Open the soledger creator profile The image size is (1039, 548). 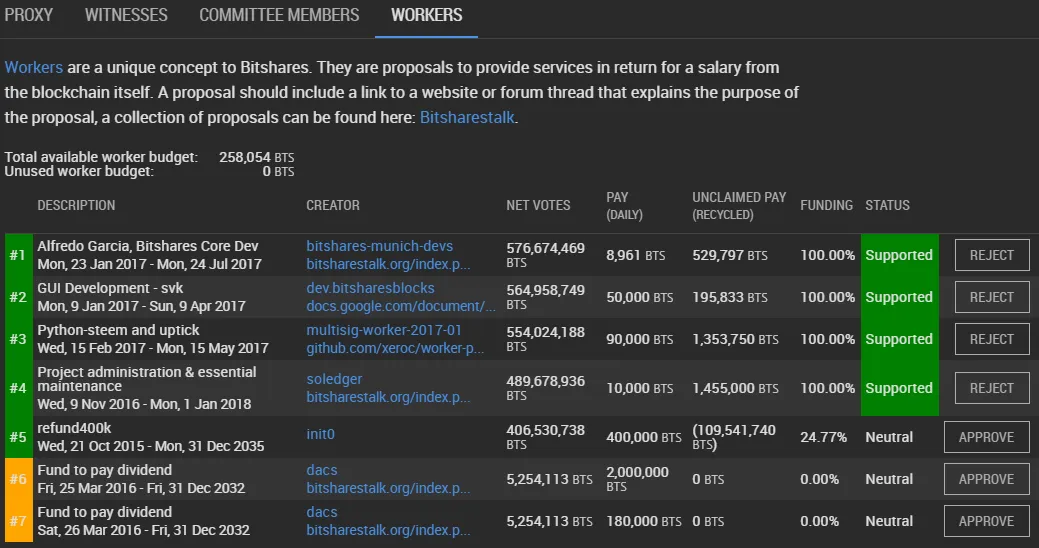click(x=334, y=379)
